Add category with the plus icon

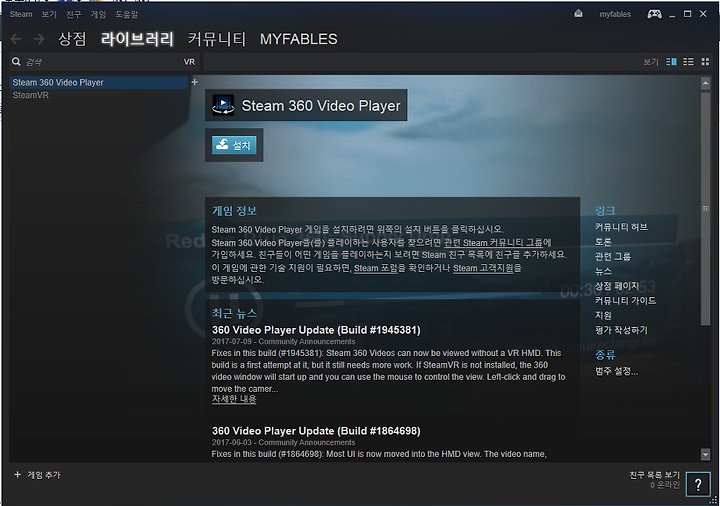194,82
